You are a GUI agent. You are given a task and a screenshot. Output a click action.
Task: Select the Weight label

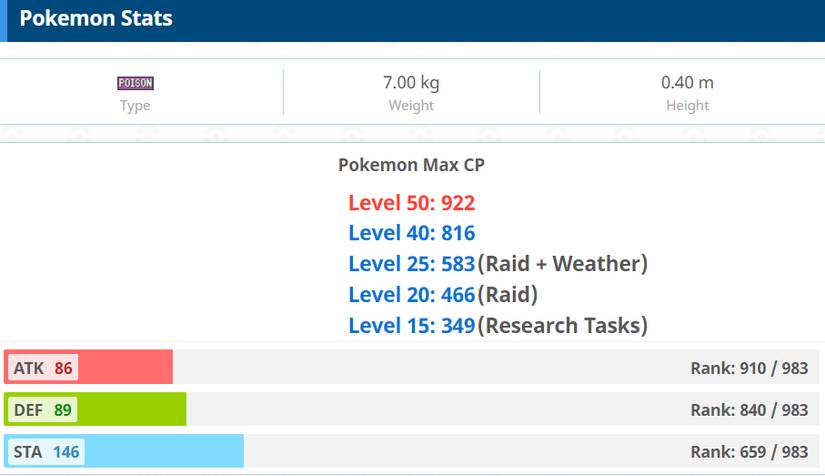(x=411, y=106)
